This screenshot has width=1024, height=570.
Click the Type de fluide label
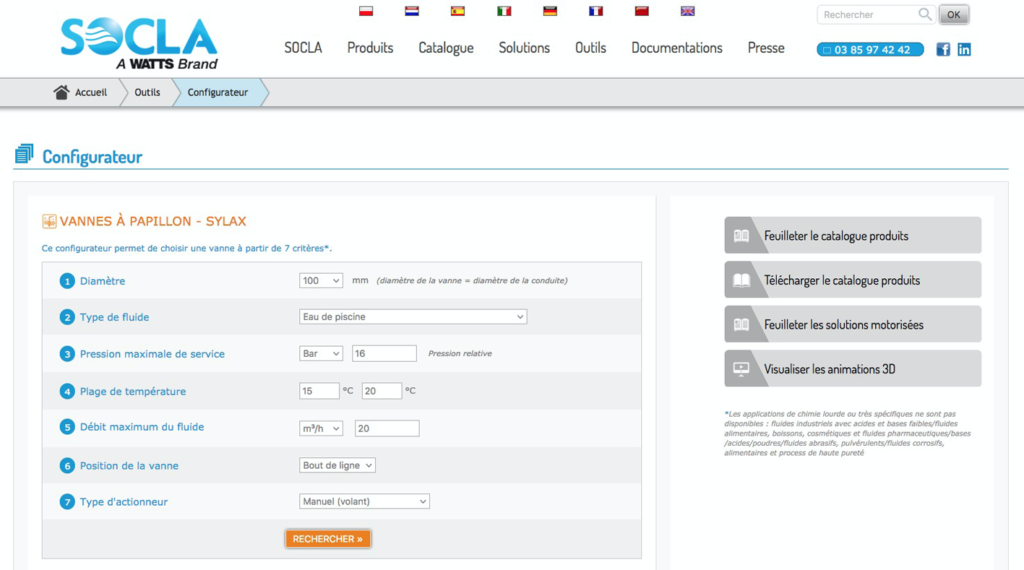(x=114, y=317)
